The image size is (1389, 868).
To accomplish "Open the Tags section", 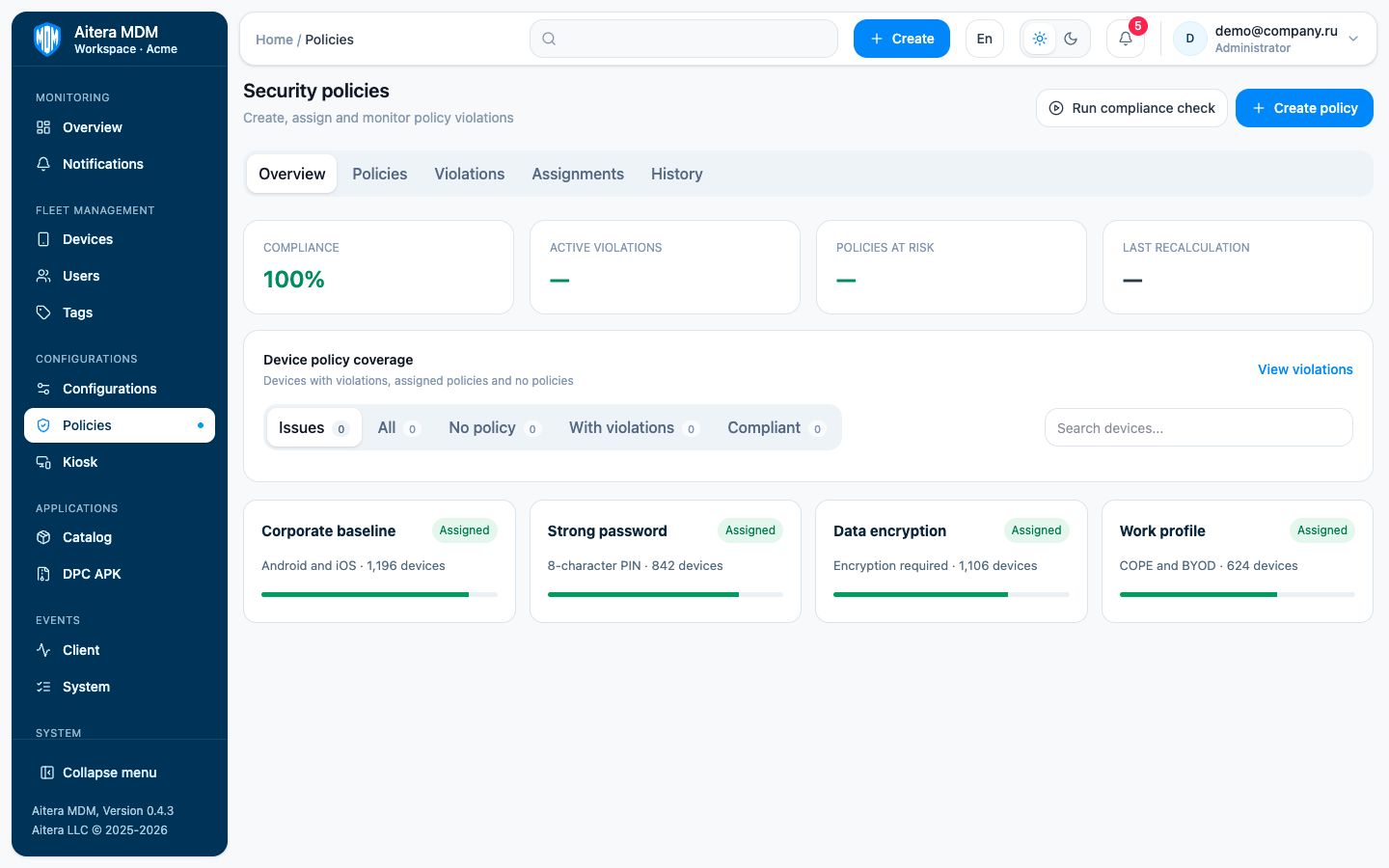I will pos(120,312).
